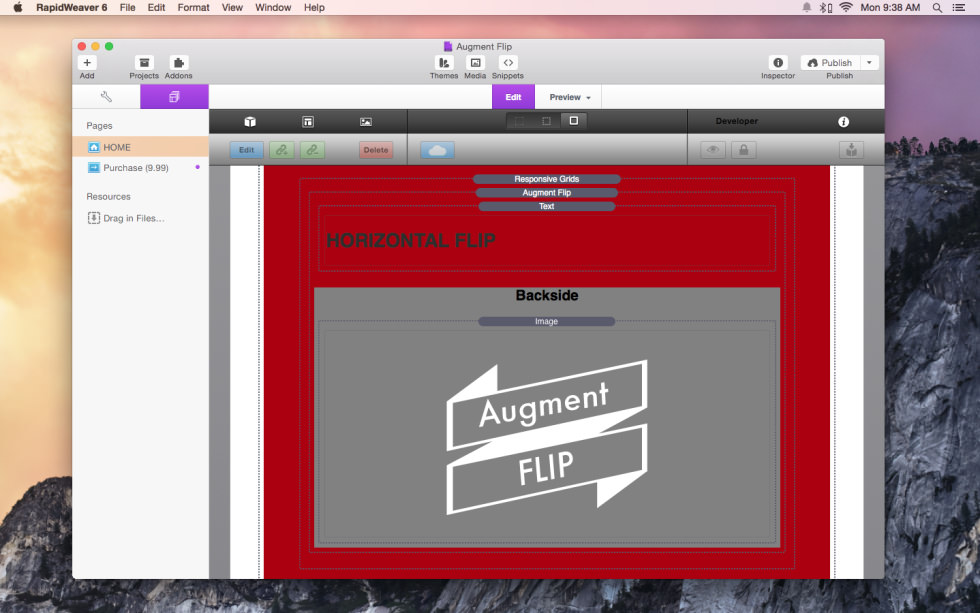Switch to the purple Edit mode tab

point(513,97)
